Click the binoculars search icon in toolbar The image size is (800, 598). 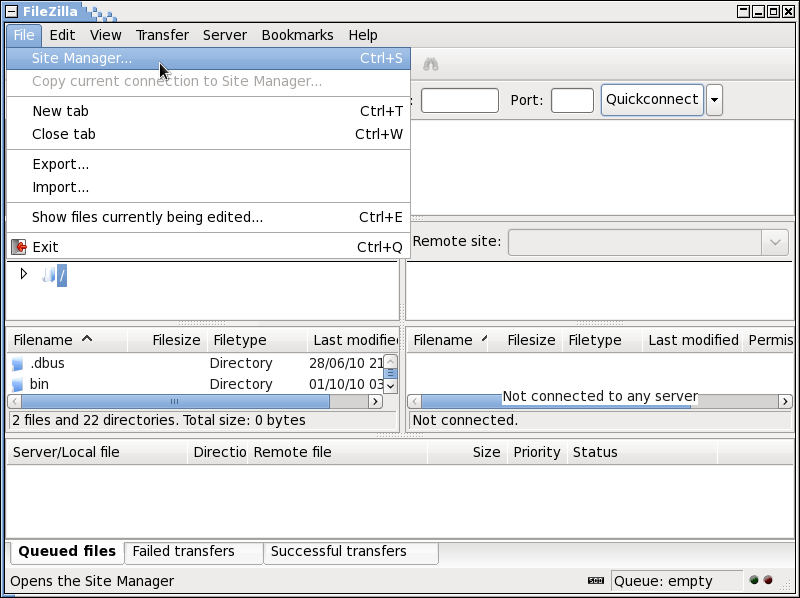[431, 64]
